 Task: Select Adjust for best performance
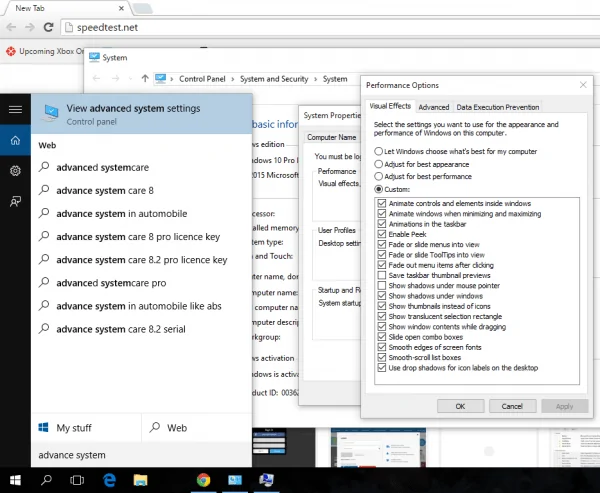pos(378,176)
